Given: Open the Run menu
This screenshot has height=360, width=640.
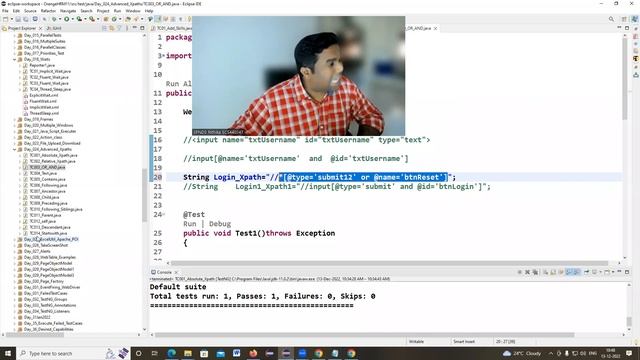Looking at the screenshot, I should coord(118,11).
